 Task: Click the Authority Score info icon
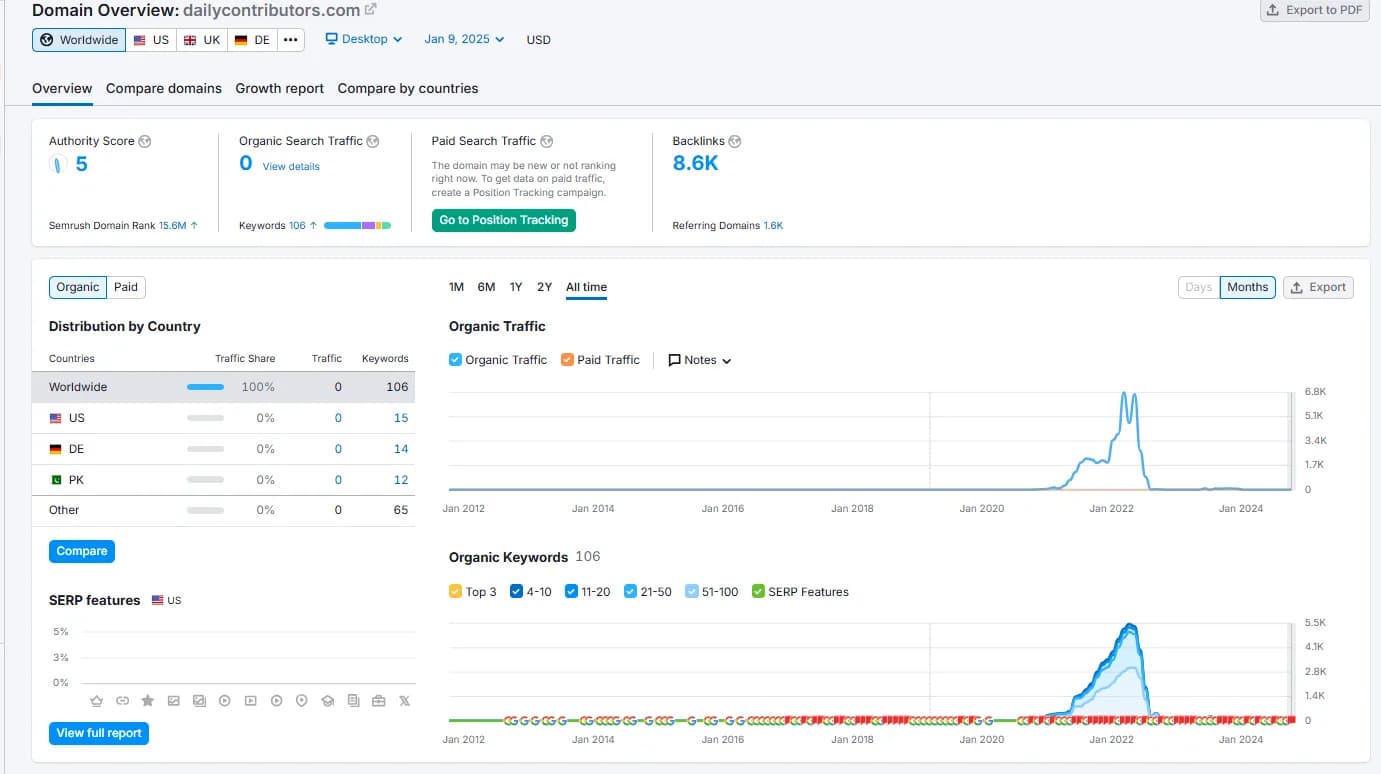coord(145,142)
